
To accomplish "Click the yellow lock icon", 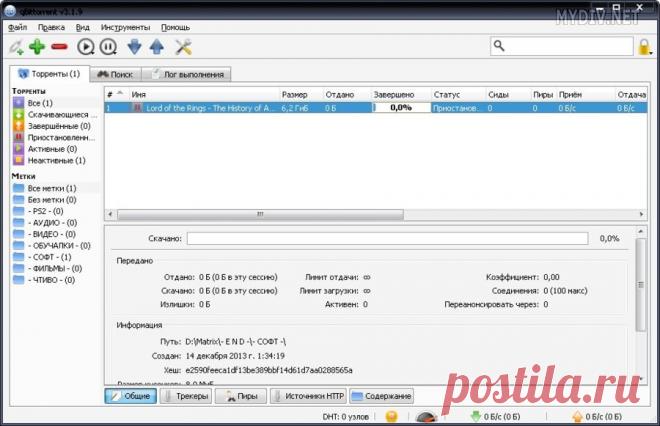I will (645, 46).
